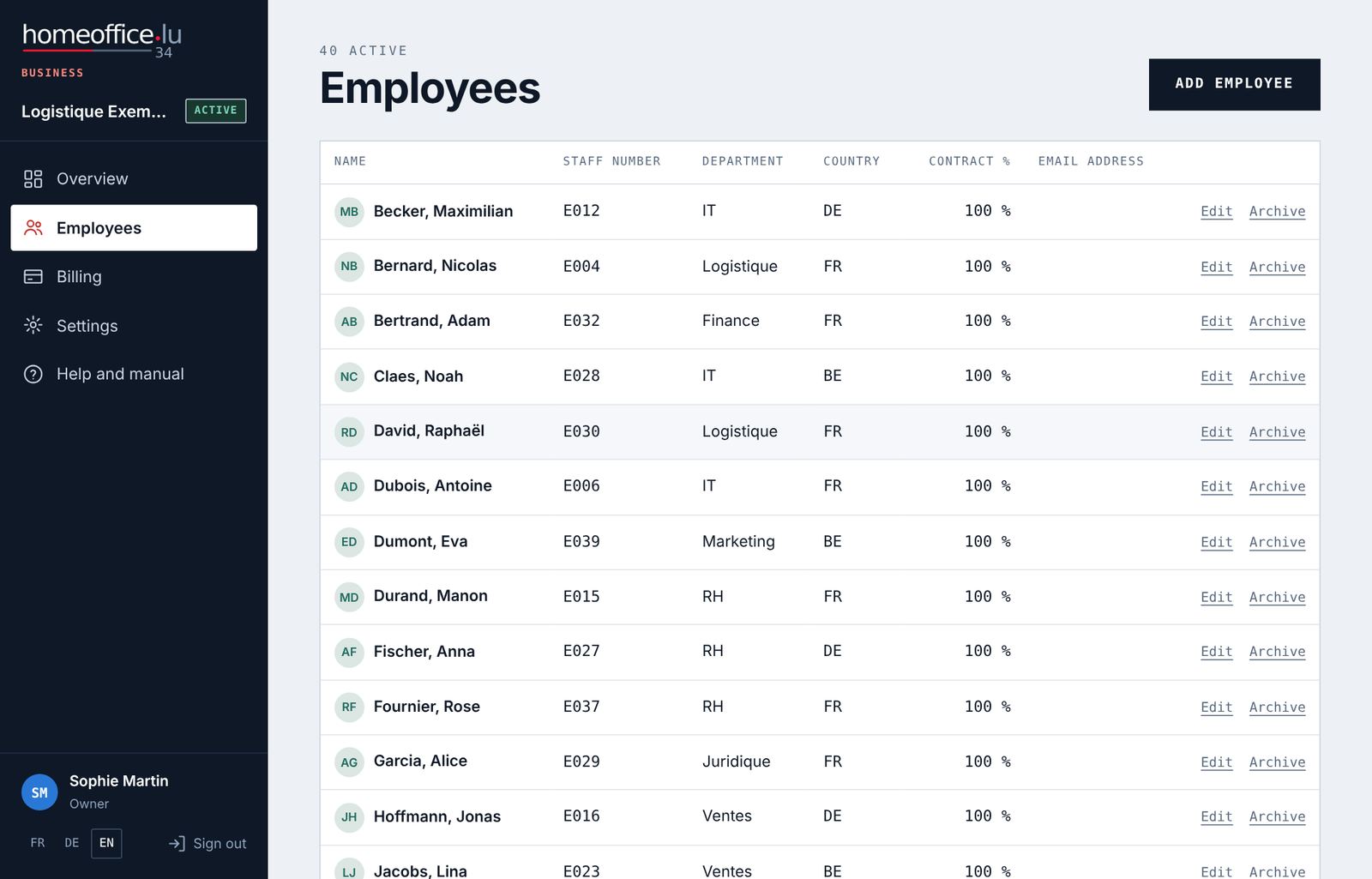Viewport: 1372px width, 879px height.
Task: Click the MB avatar for Becker, Maximilian
Action: click(x=349, y=212)
